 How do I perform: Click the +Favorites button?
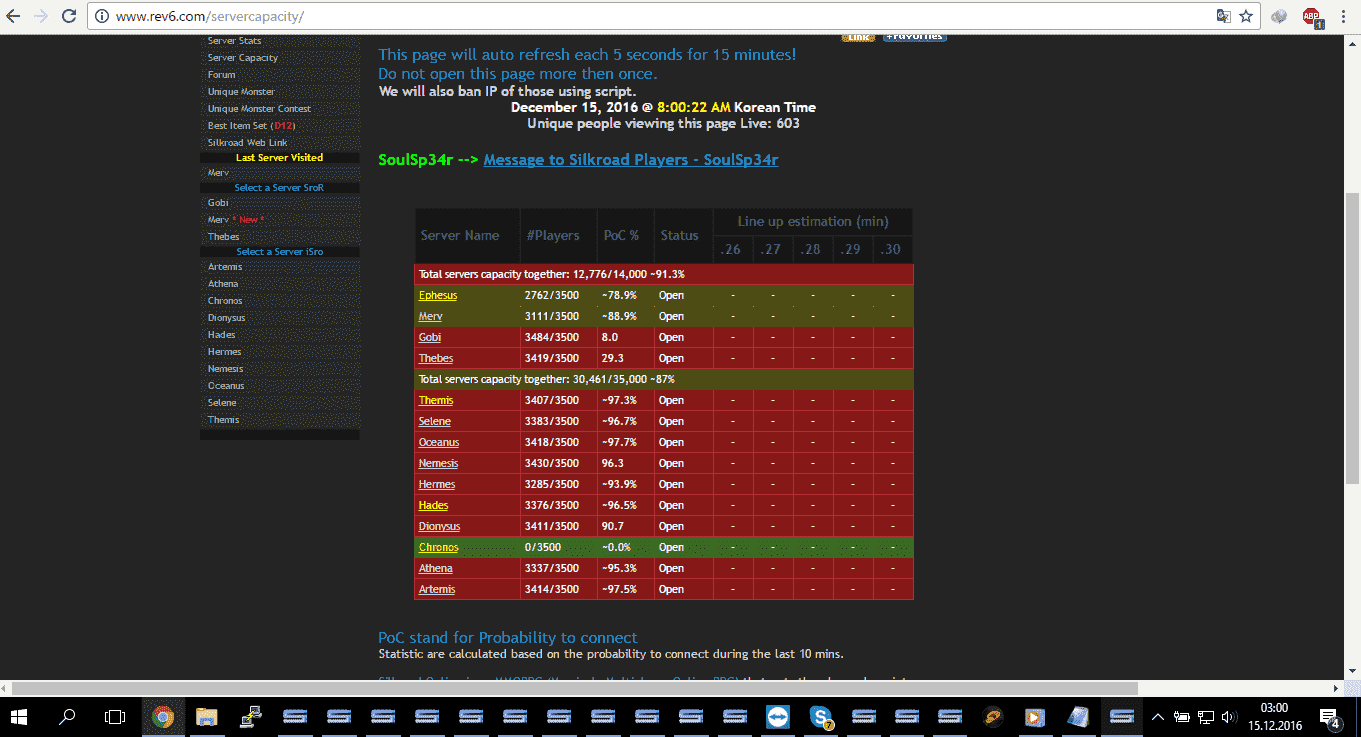coord(914,38)
